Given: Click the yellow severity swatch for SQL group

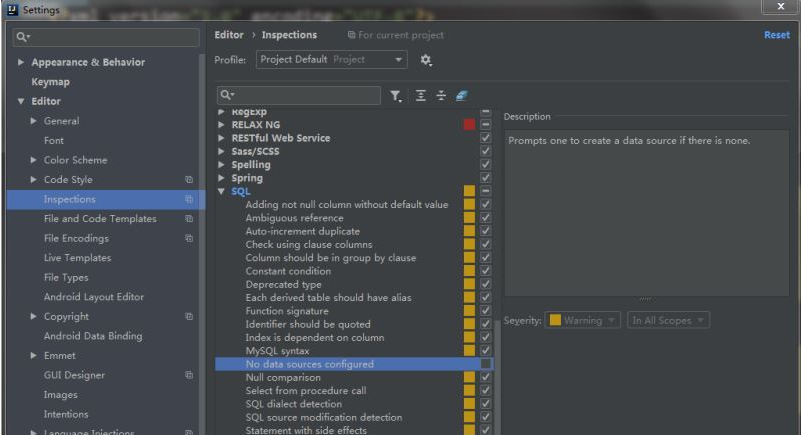Looking at the screenshot, I should (x=469, y=191).
